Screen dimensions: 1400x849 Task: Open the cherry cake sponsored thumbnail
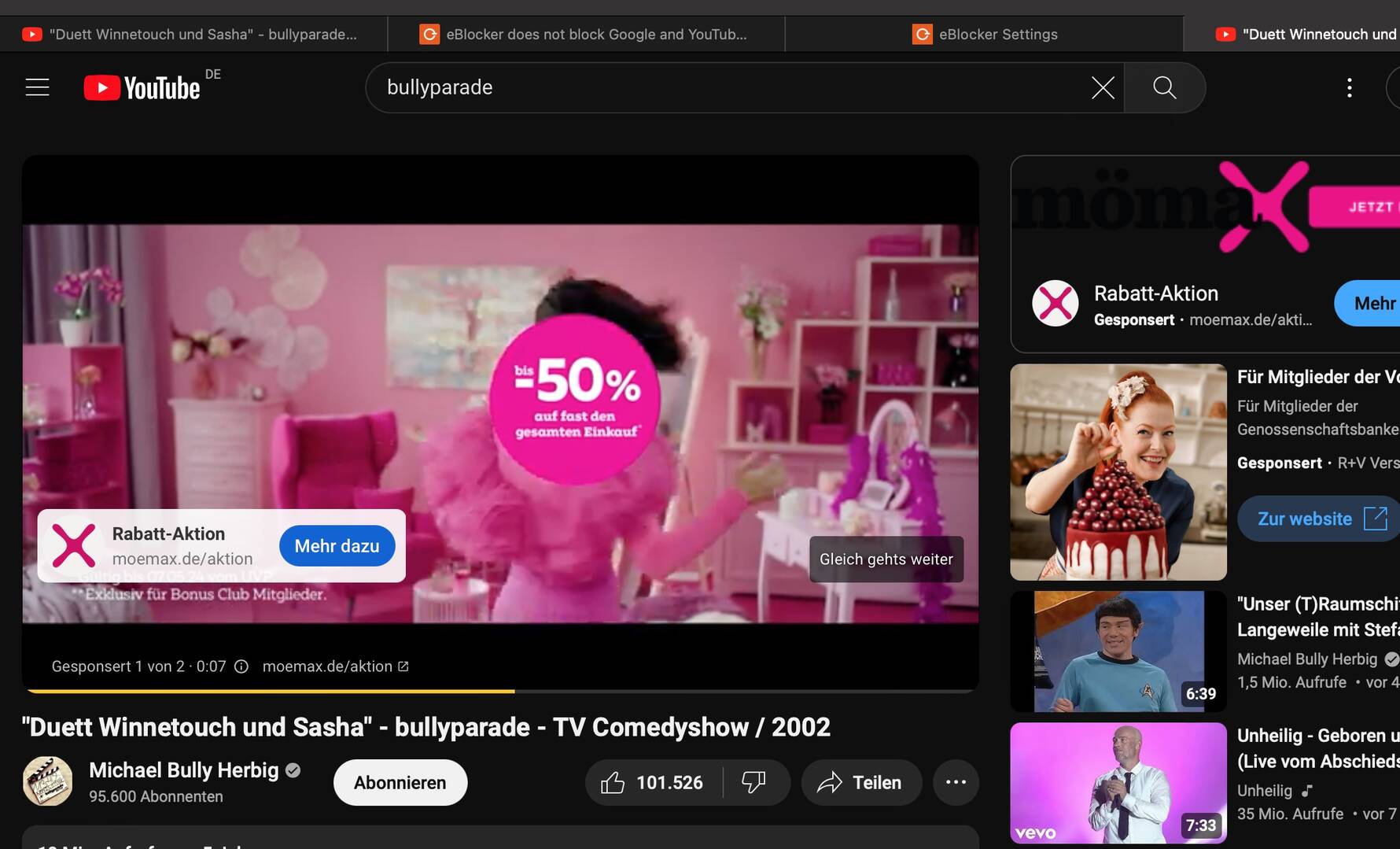click(x=1118, y=472)
